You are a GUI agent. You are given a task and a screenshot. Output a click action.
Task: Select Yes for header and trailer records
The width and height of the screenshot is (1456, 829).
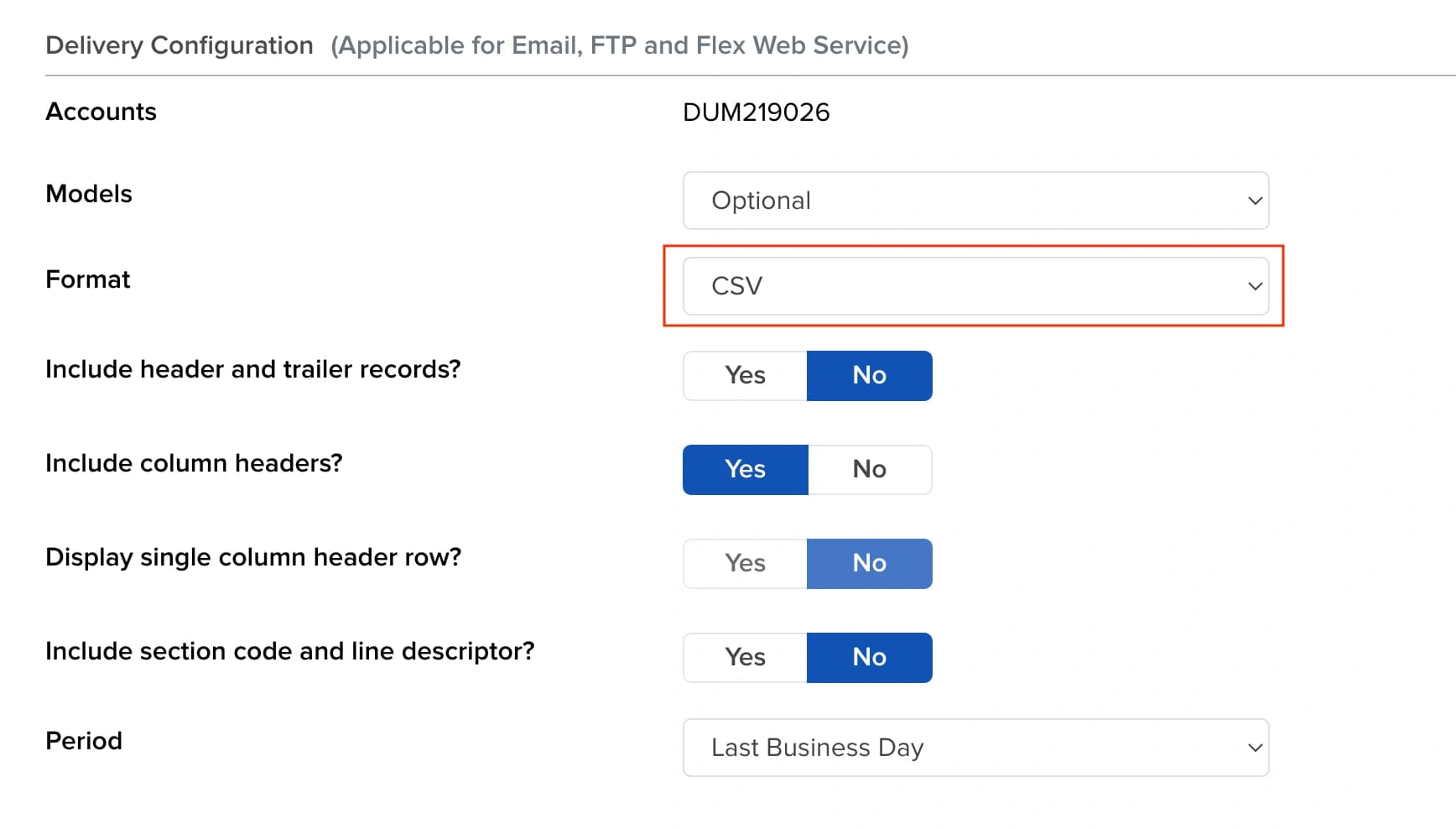point(745,375)
